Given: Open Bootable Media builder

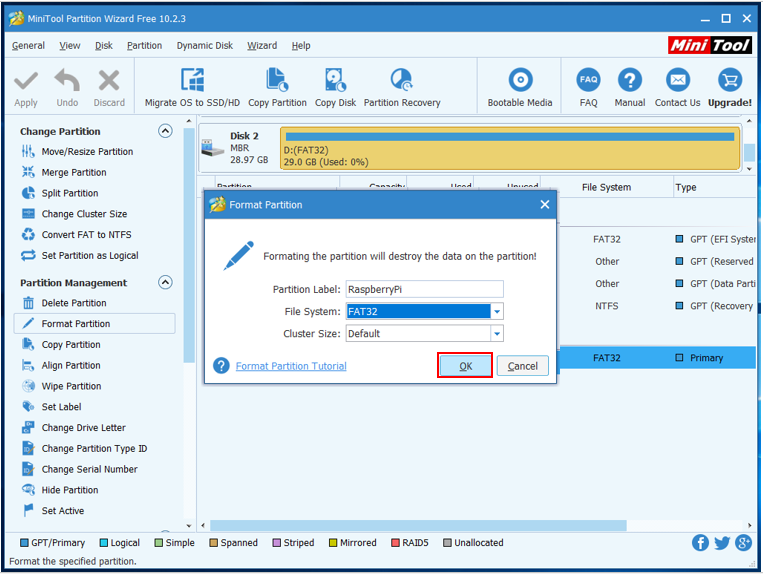Looking at the screenshot, I should pyautogui.click(x=520, y=88).
